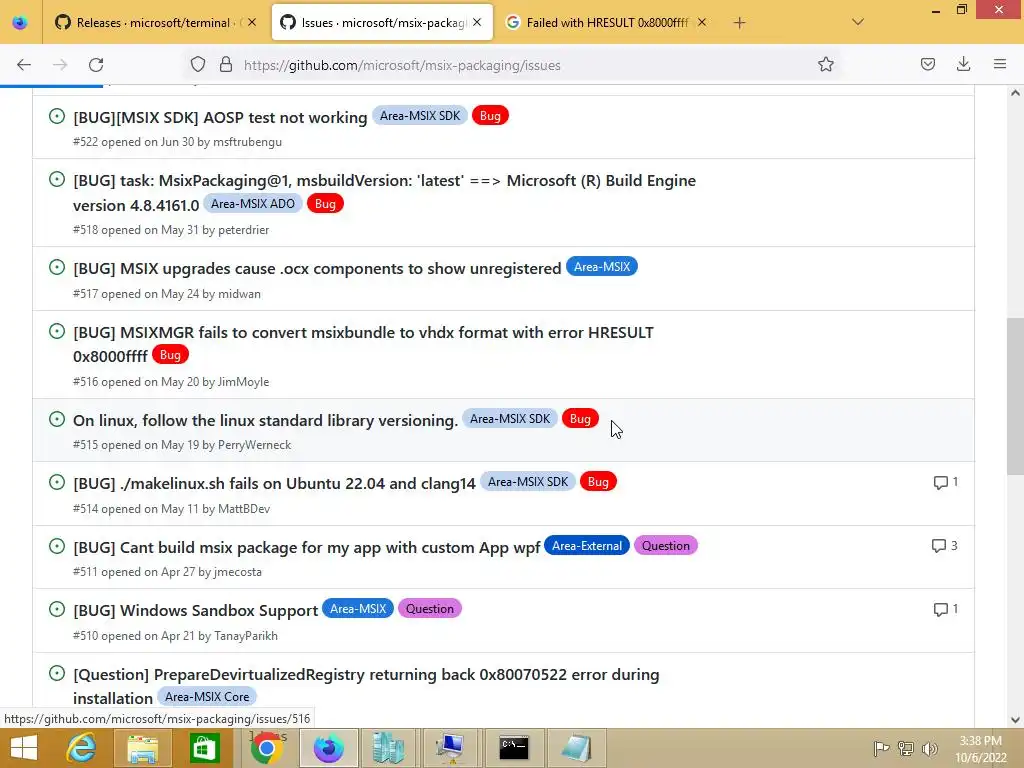Click the Area-External label
The height and width of the screenshot is (768, 1024).
586,545
